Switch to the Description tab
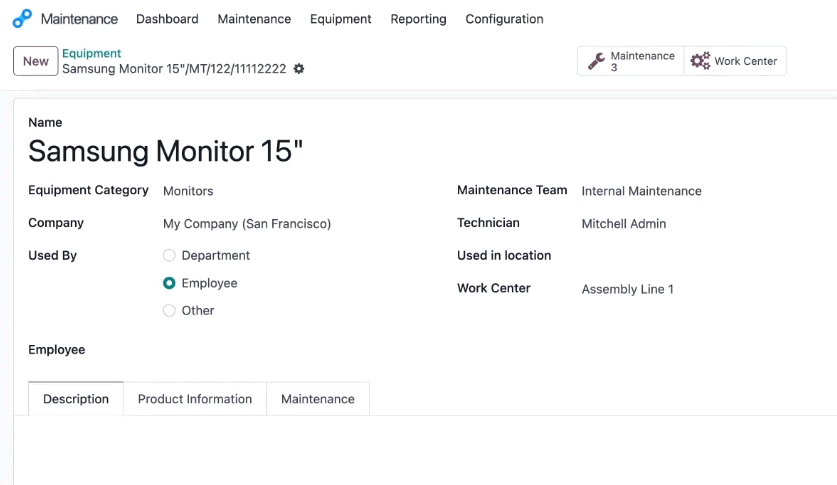The height and width of the screenshot is (485, 837). [x=76, y=399]
